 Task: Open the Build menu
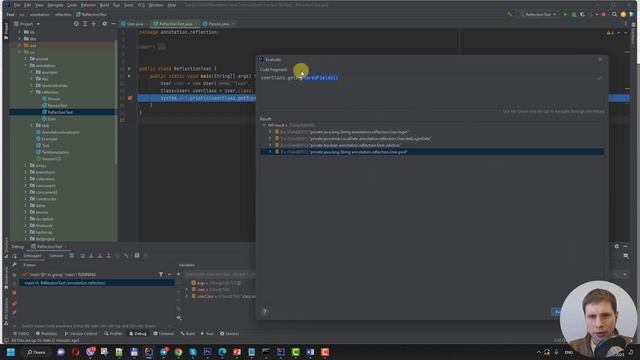pos(104,5)
